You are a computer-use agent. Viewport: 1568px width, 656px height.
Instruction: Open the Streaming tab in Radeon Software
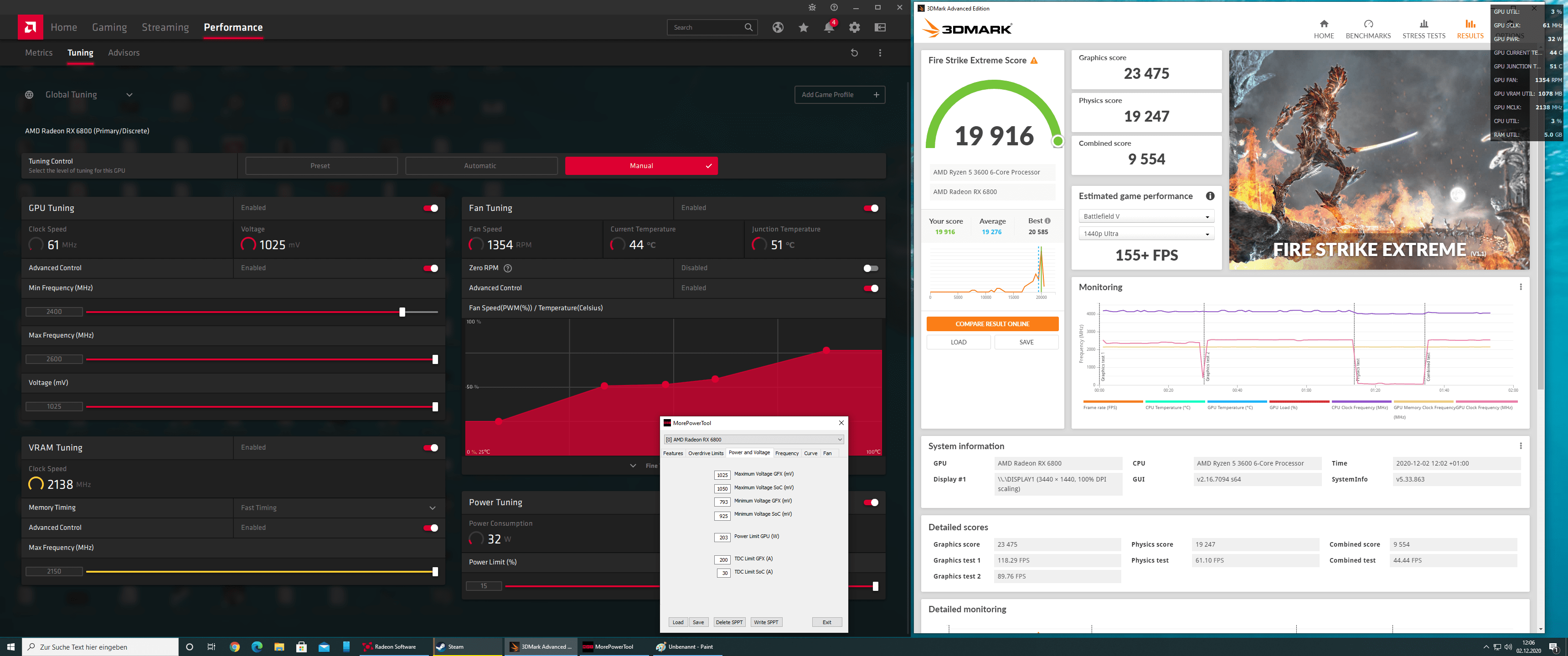(165, 27)
